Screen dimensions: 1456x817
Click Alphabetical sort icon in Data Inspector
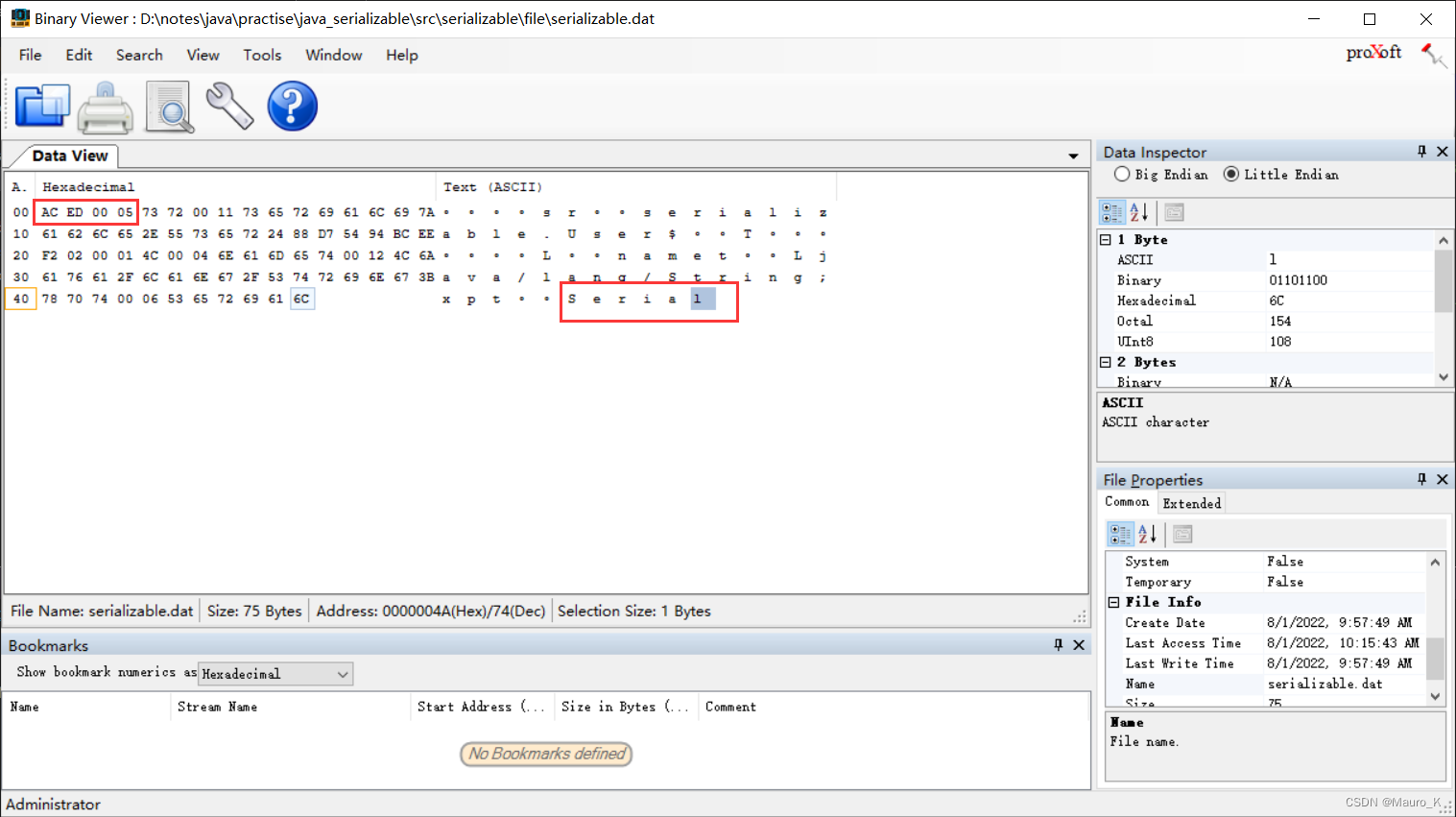tap(1138, 212)
